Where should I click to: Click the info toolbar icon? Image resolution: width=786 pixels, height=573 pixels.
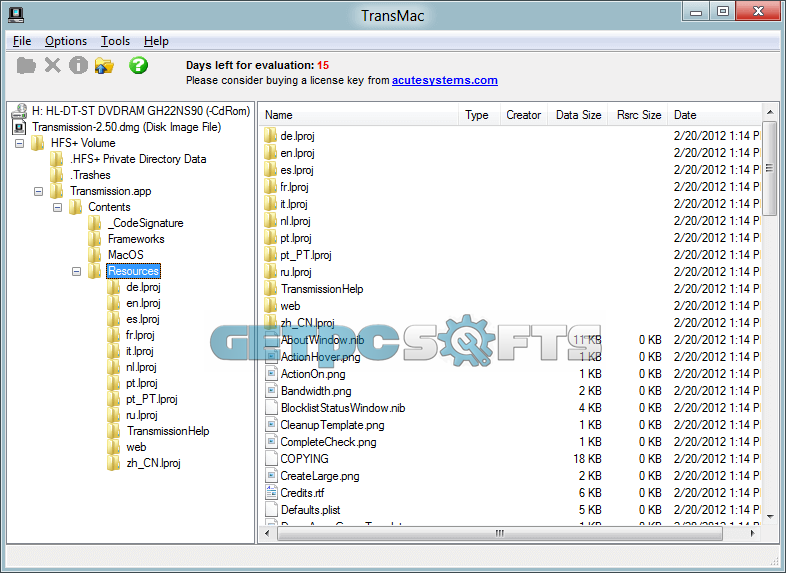[x=78, y=65]
